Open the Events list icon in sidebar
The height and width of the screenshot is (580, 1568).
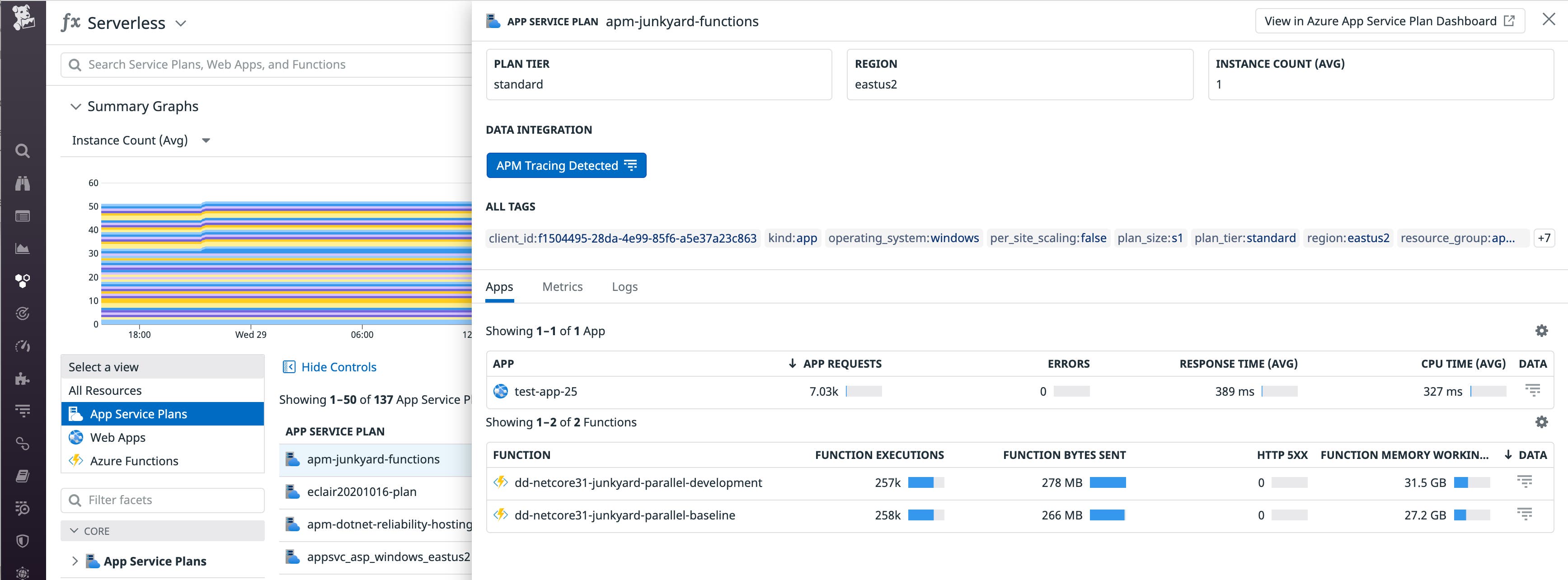pyautogui.click(x=23, y=216)
